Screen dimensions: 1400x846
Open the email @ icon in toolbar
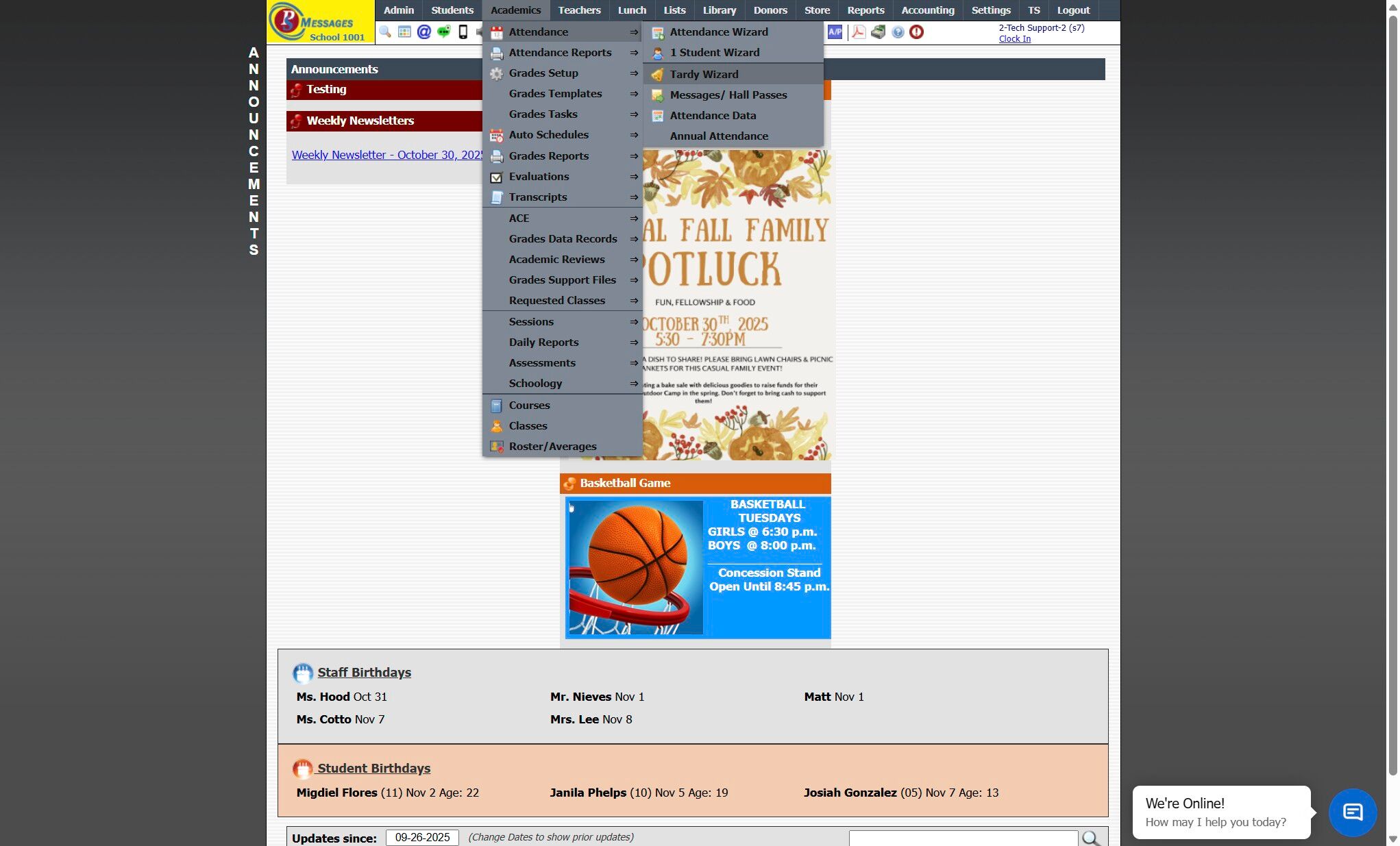(x=424, y=32)
